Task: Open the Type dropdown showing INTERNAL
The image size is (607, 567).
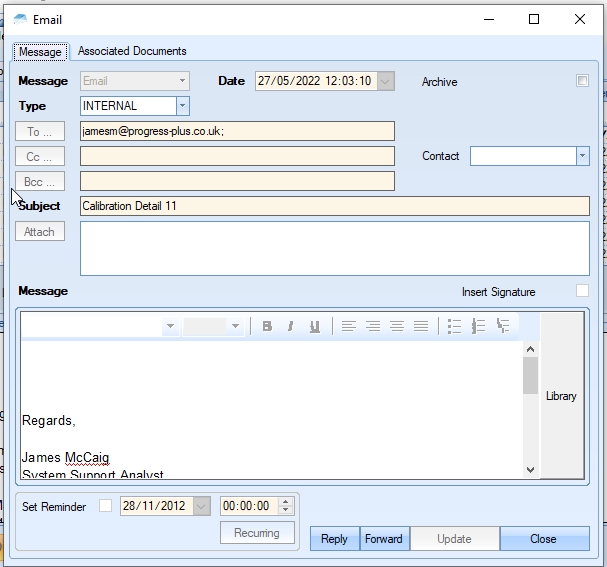Action: point(182,106)
